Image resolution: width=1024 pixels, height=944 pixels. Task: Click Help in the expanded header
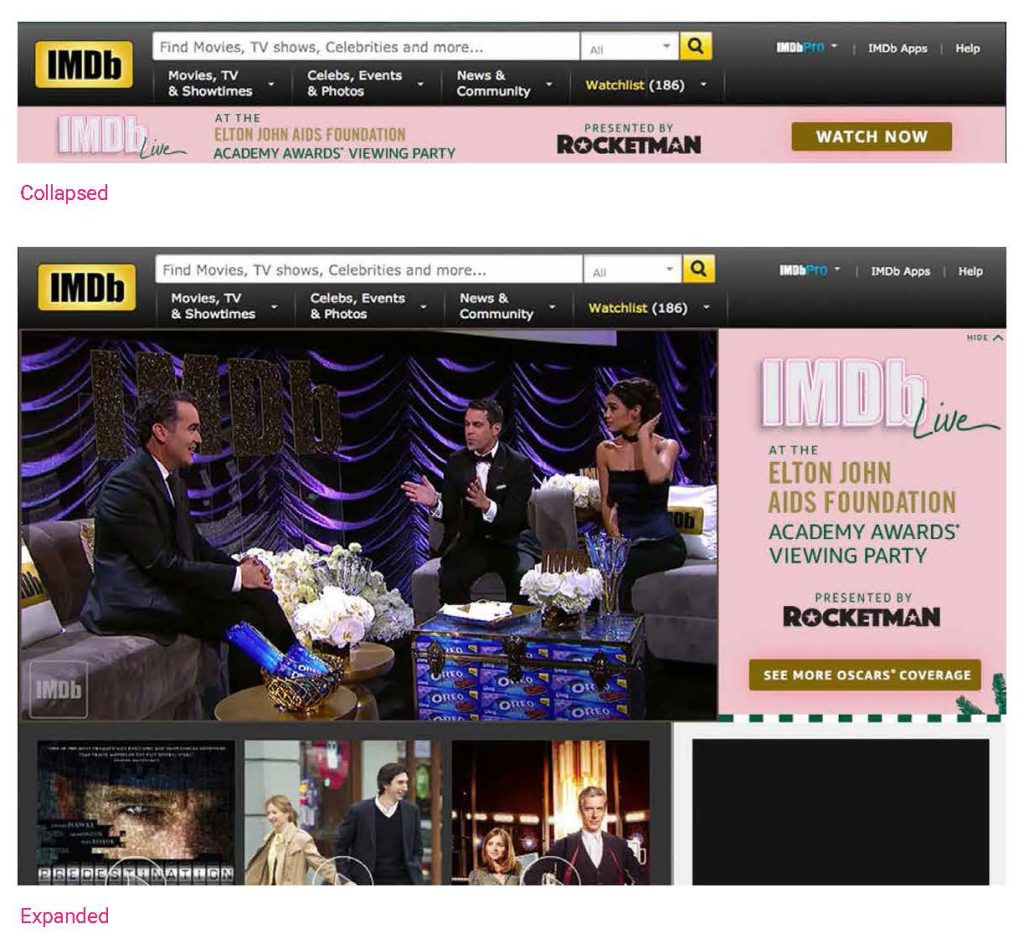[x=970, y=271]
